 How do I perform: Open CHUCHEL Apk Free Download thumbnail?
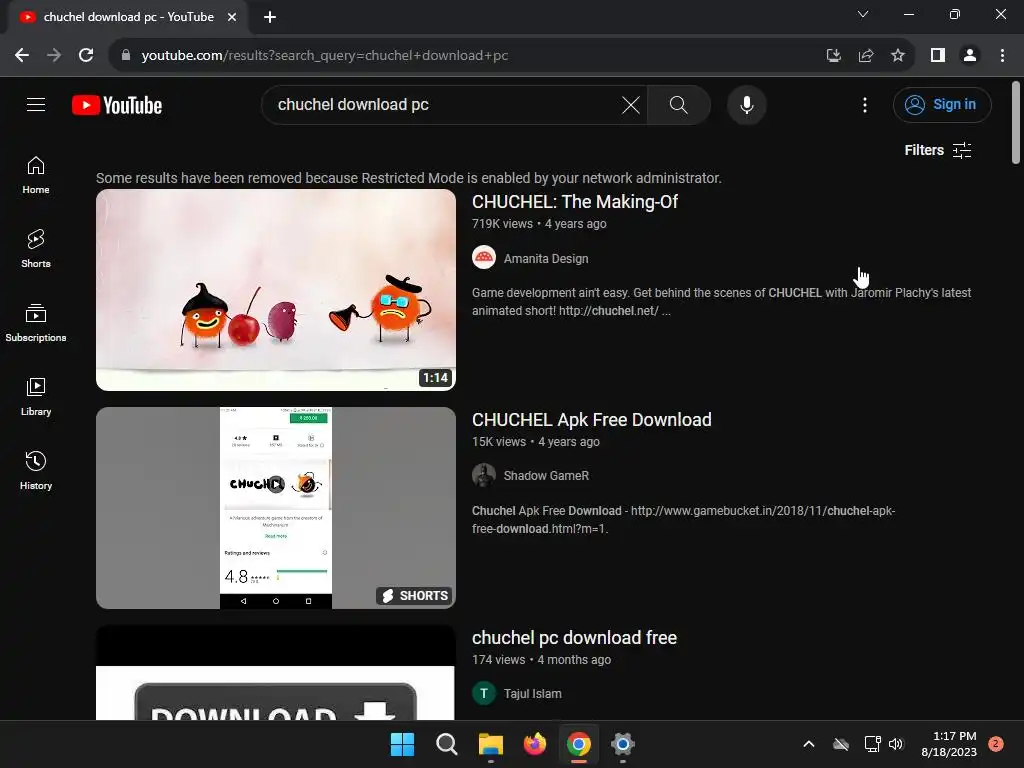(x=276, y=507)
